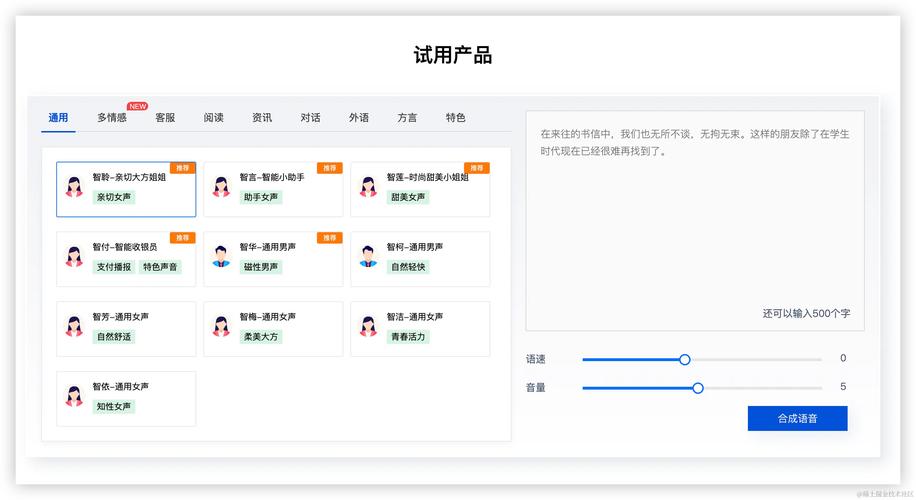
Task: Click the 磁性男声 tag
Action: tap(261, 267)
